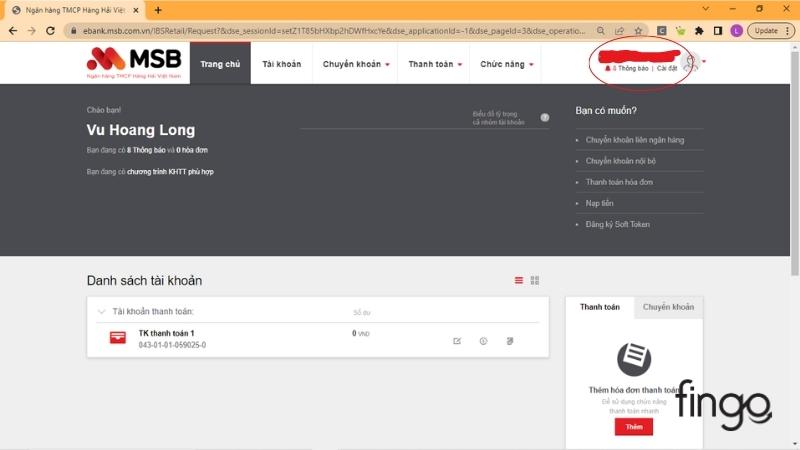Viewport: 800px width, 450px height.
Task: Open the purple Chrome profile avatar
Action: (x=736, y=31)
